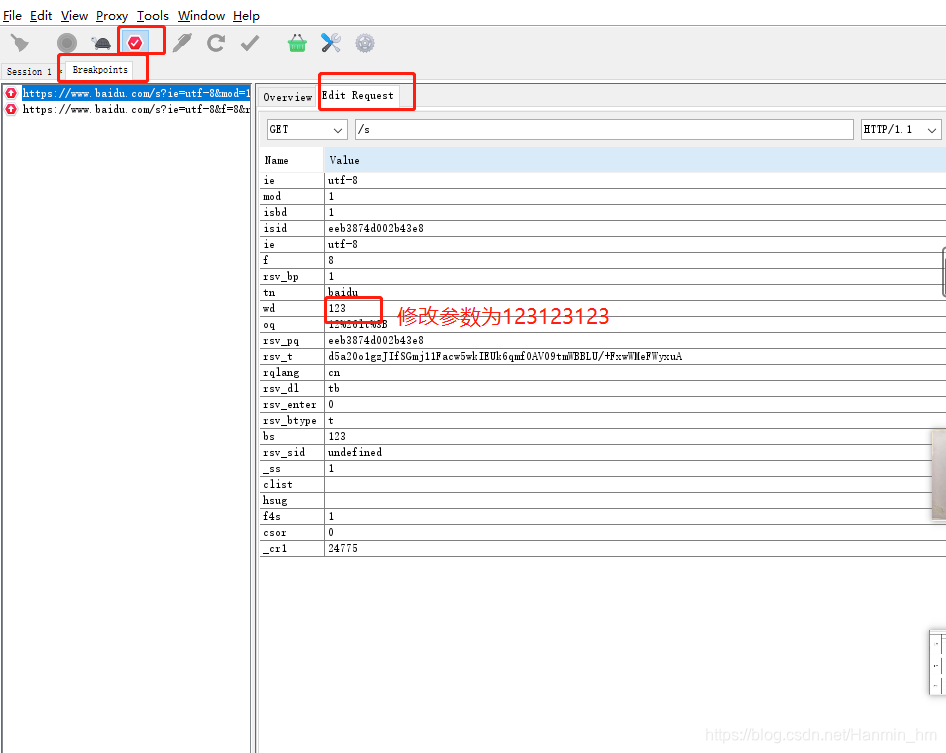
Task: Click the /s path input field
Action: (604, 129)
